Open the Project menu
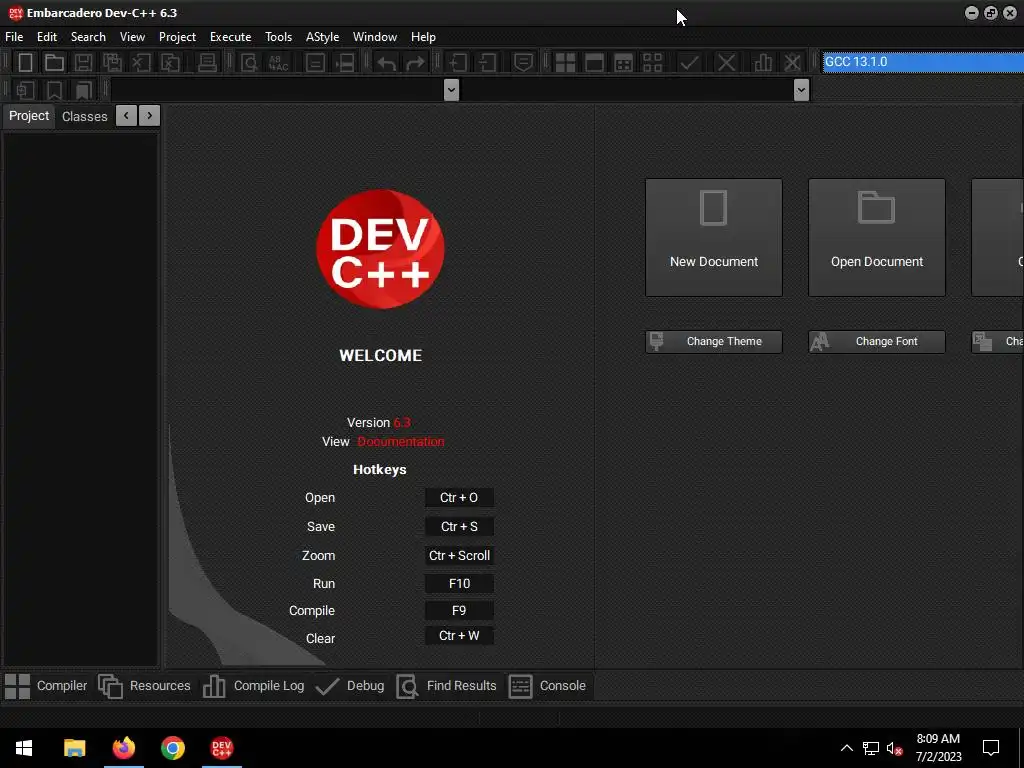1024x768 pixels. (x=177, y=37)
